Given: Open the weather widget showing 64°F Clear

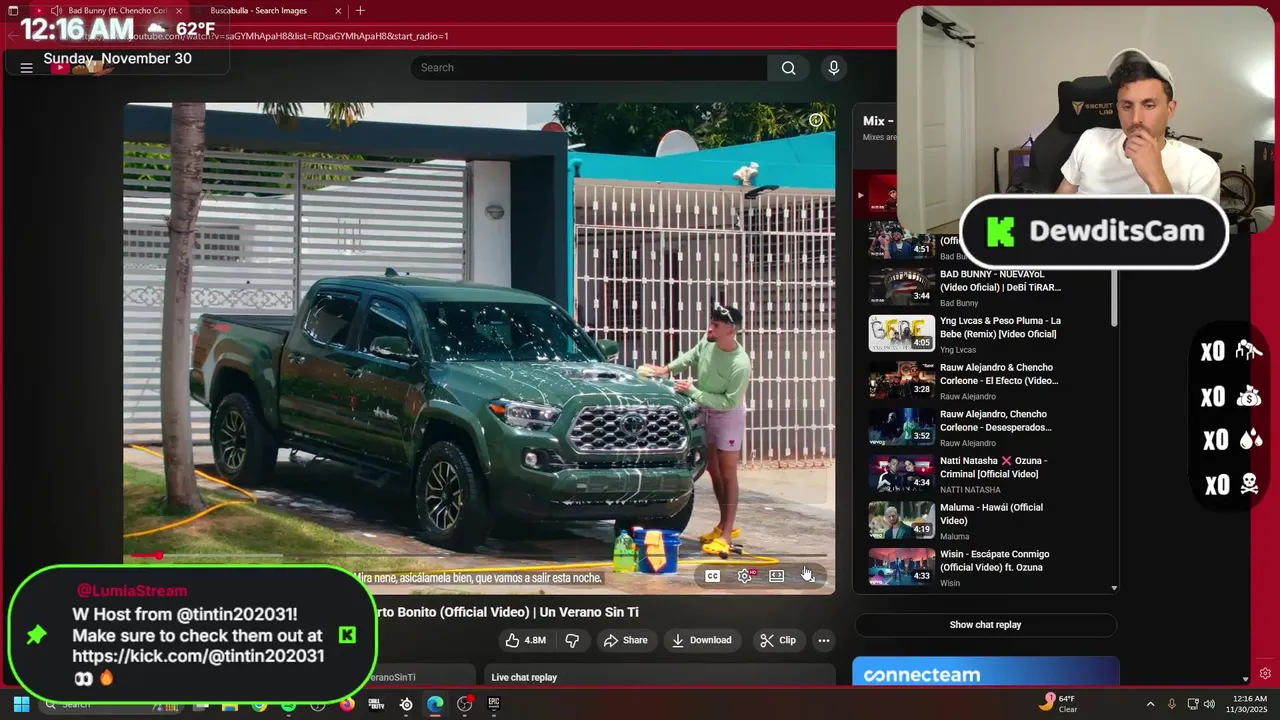Looking at the screenshot, I should [x=1058, y=704].
